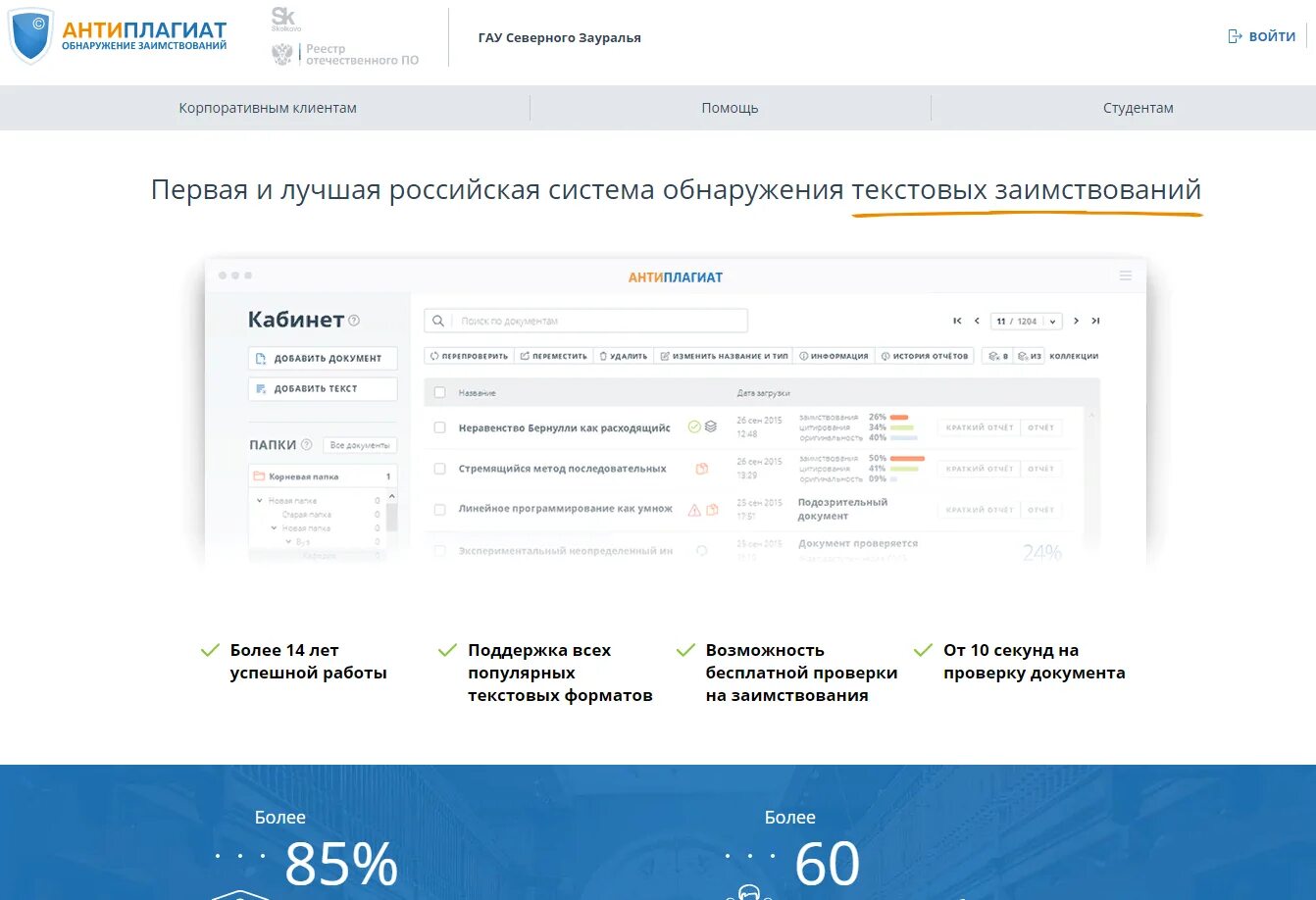This screenshot has height=900, width=1316.
Task: Go to the first page of documents
Action: [x=957, y=321]
